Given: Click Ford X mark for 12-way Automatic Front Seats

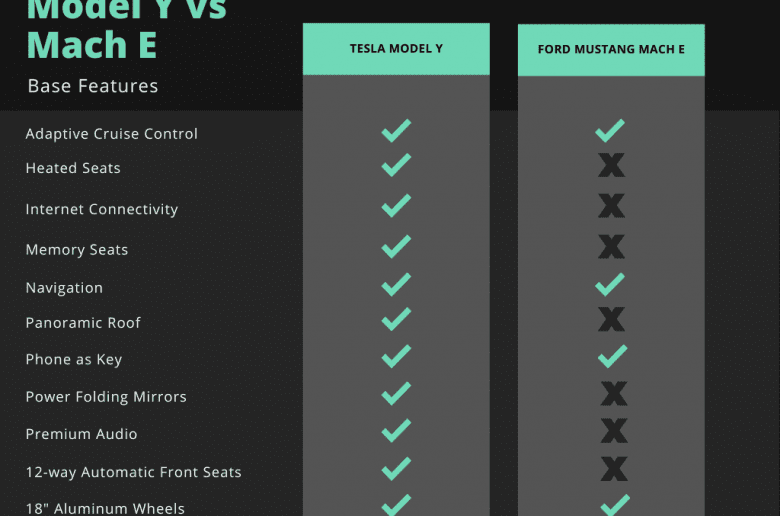Looking at the screenshot, I should tap(614, 469).
